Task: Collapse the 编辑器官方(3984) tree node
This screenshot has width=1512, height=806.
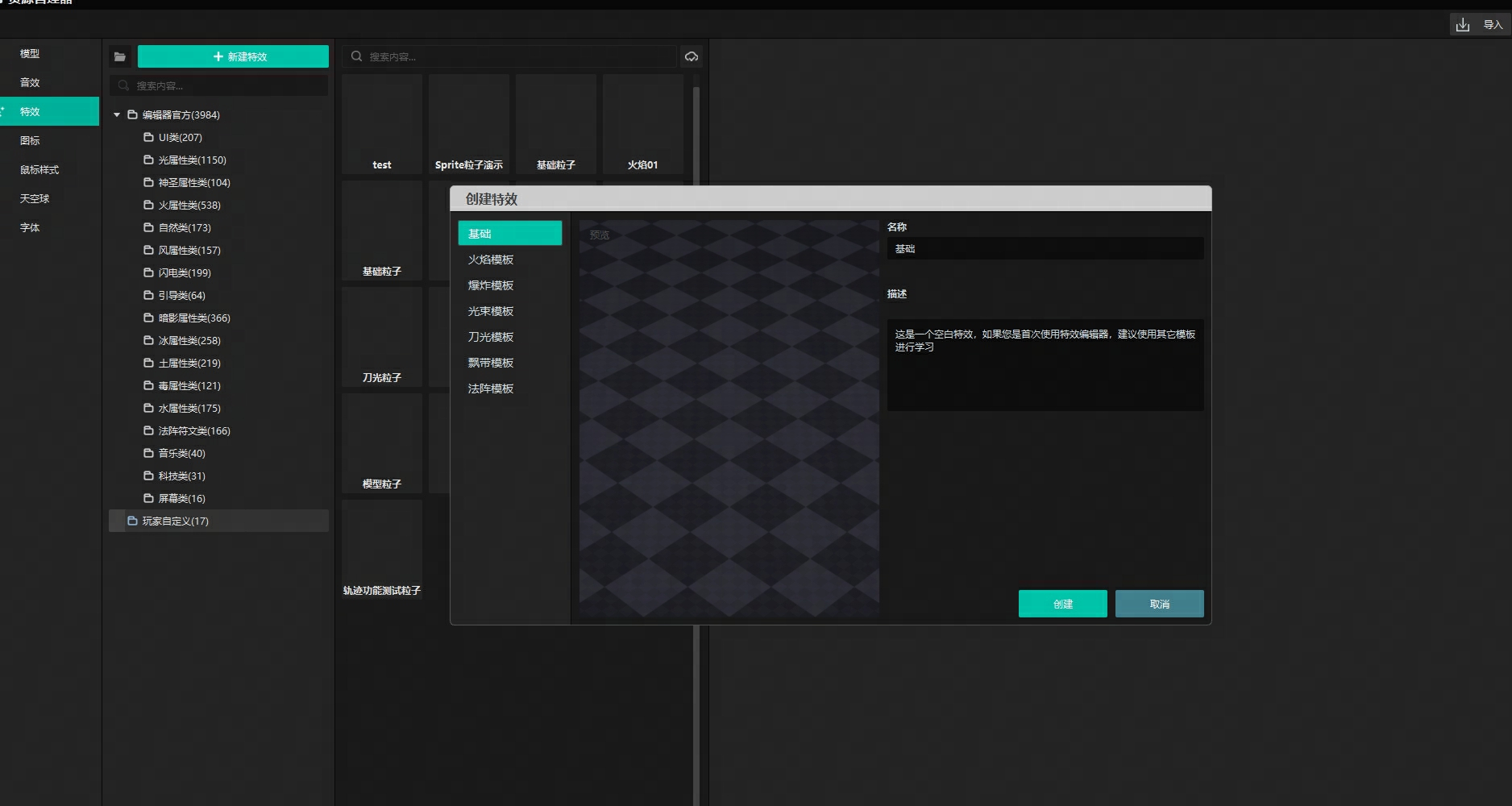Action: coord(117,115)
